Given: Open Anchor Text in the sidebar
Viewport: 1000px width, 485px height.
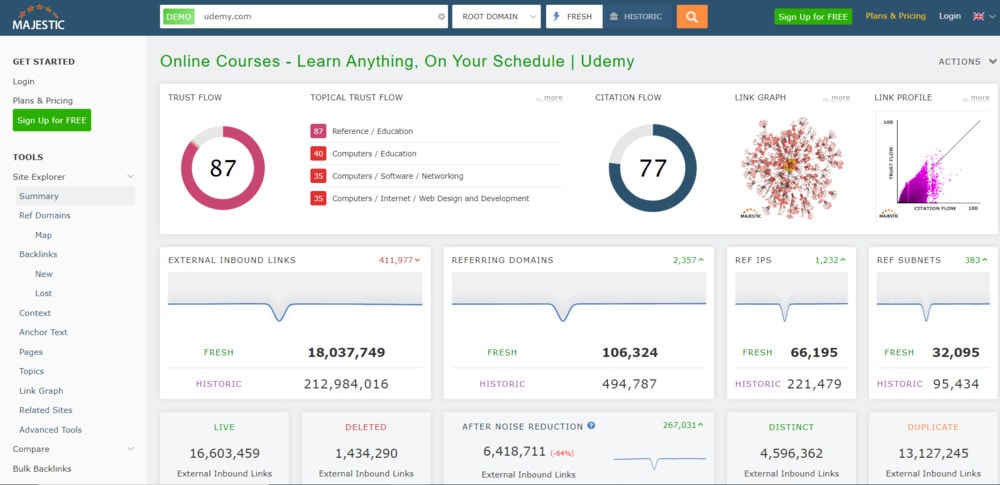Looking at the screenshot, I should click(43, 332).
